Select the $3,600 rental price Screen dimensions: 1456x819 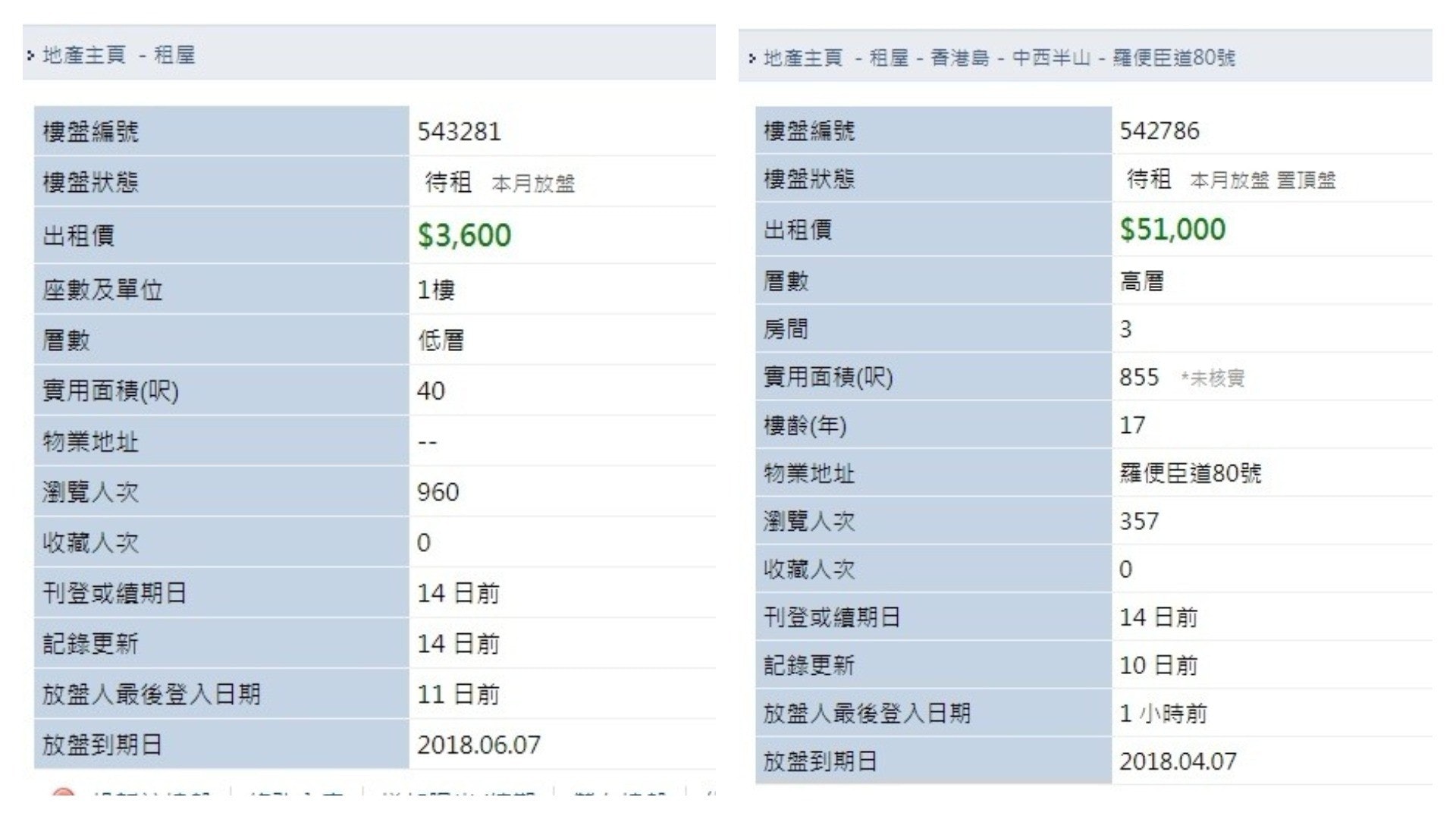(x=464, y=235)
